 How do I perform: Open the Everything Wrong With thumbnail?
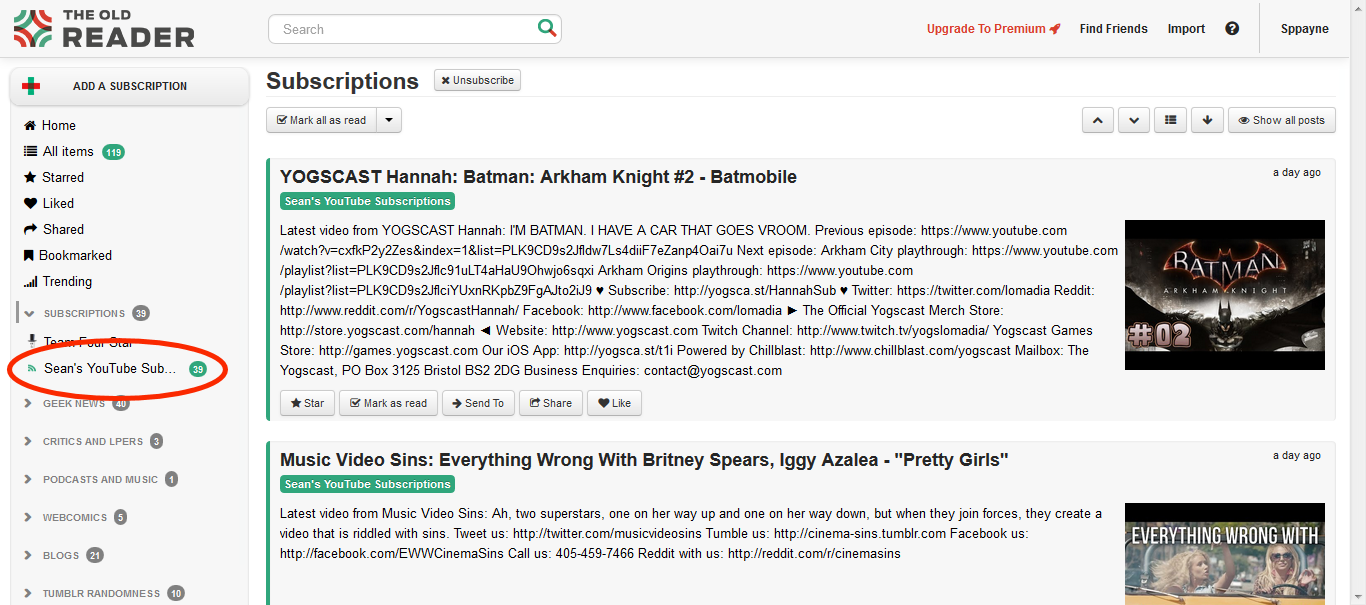click(1224, 554)
